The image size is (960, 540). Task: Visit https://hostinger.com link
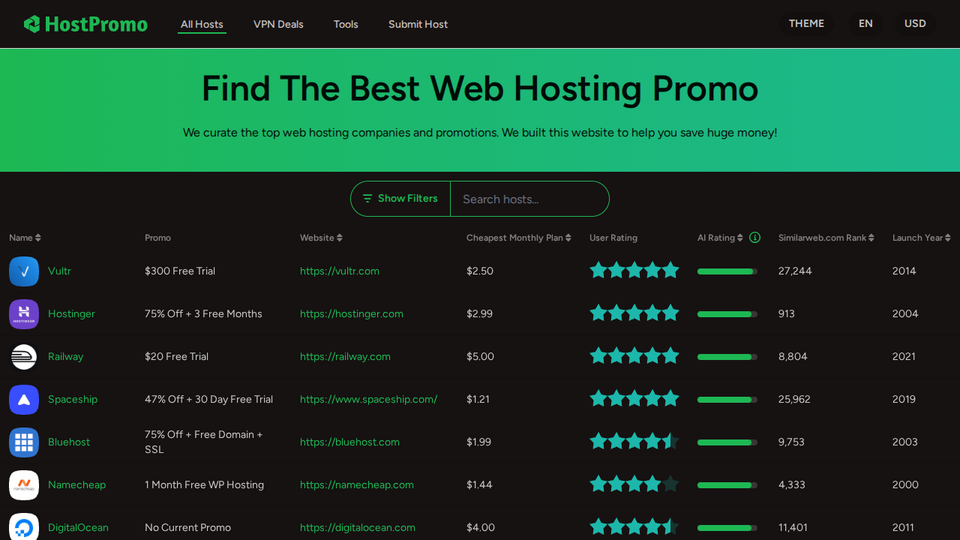click(x=351, y=313)
